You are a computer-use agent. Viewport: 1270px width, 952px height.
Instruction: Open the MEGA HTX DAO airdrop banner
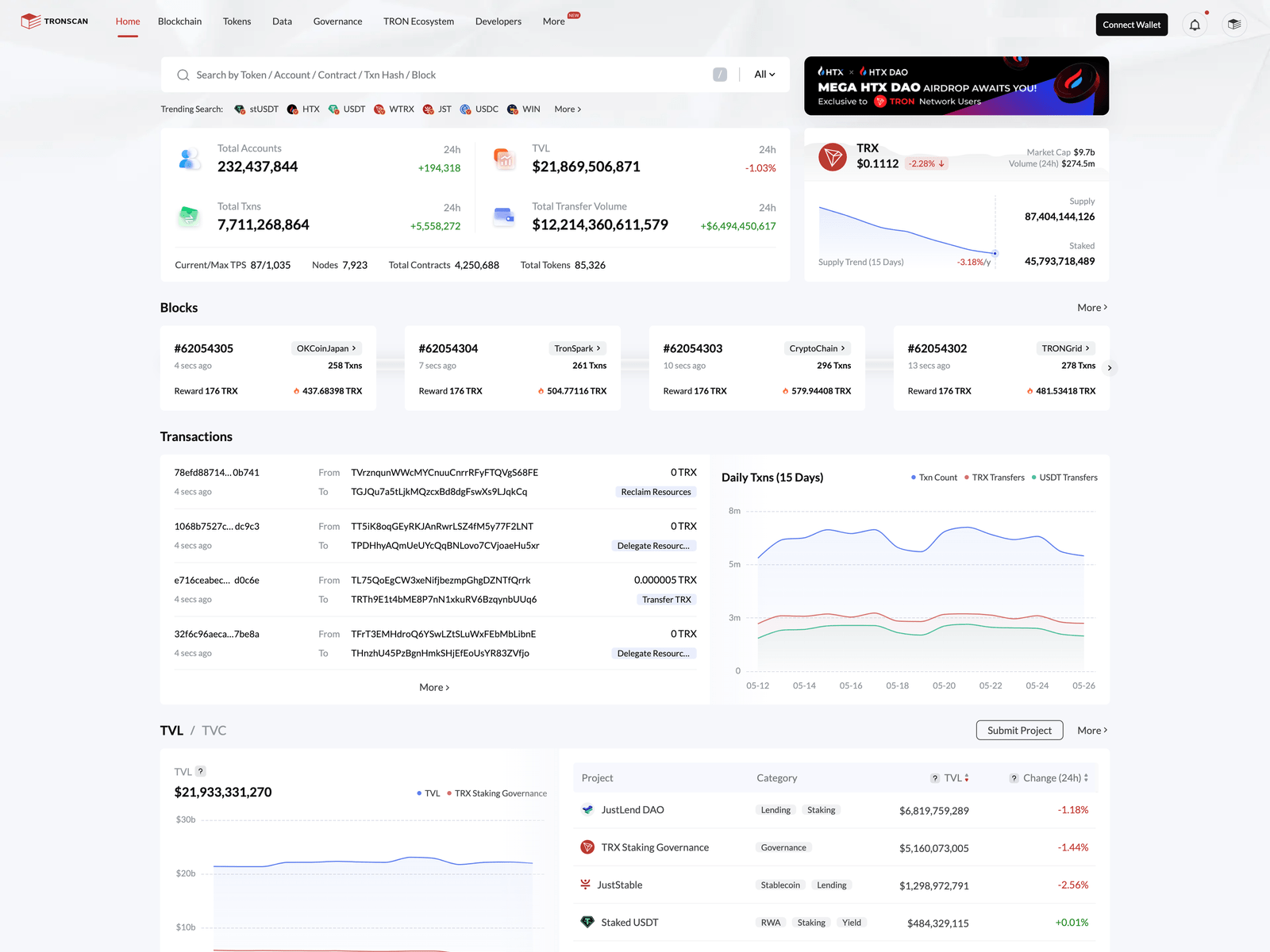click(956, 86)
